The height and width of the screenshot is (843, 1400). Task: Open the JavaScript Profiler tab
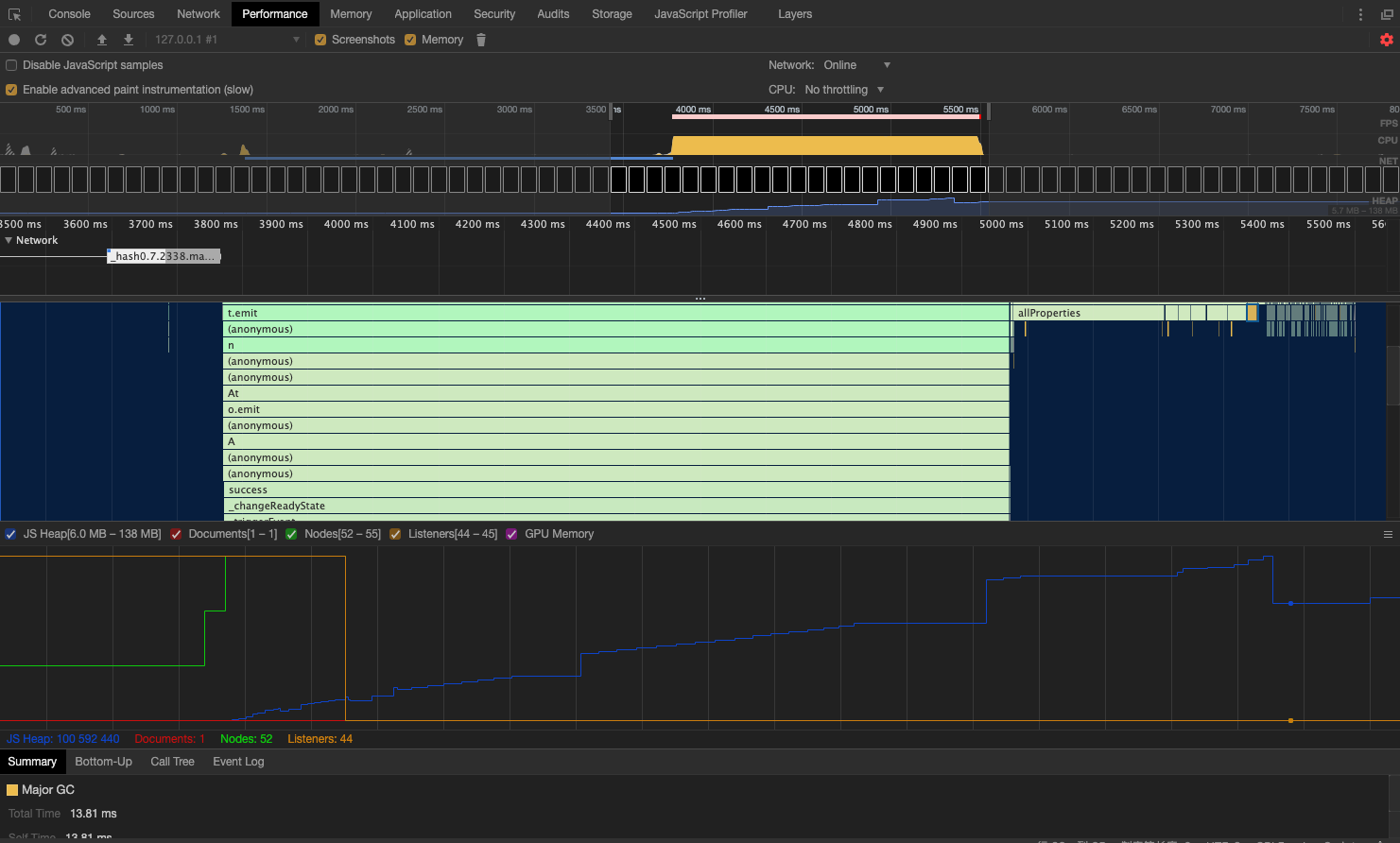click(701, 14)
